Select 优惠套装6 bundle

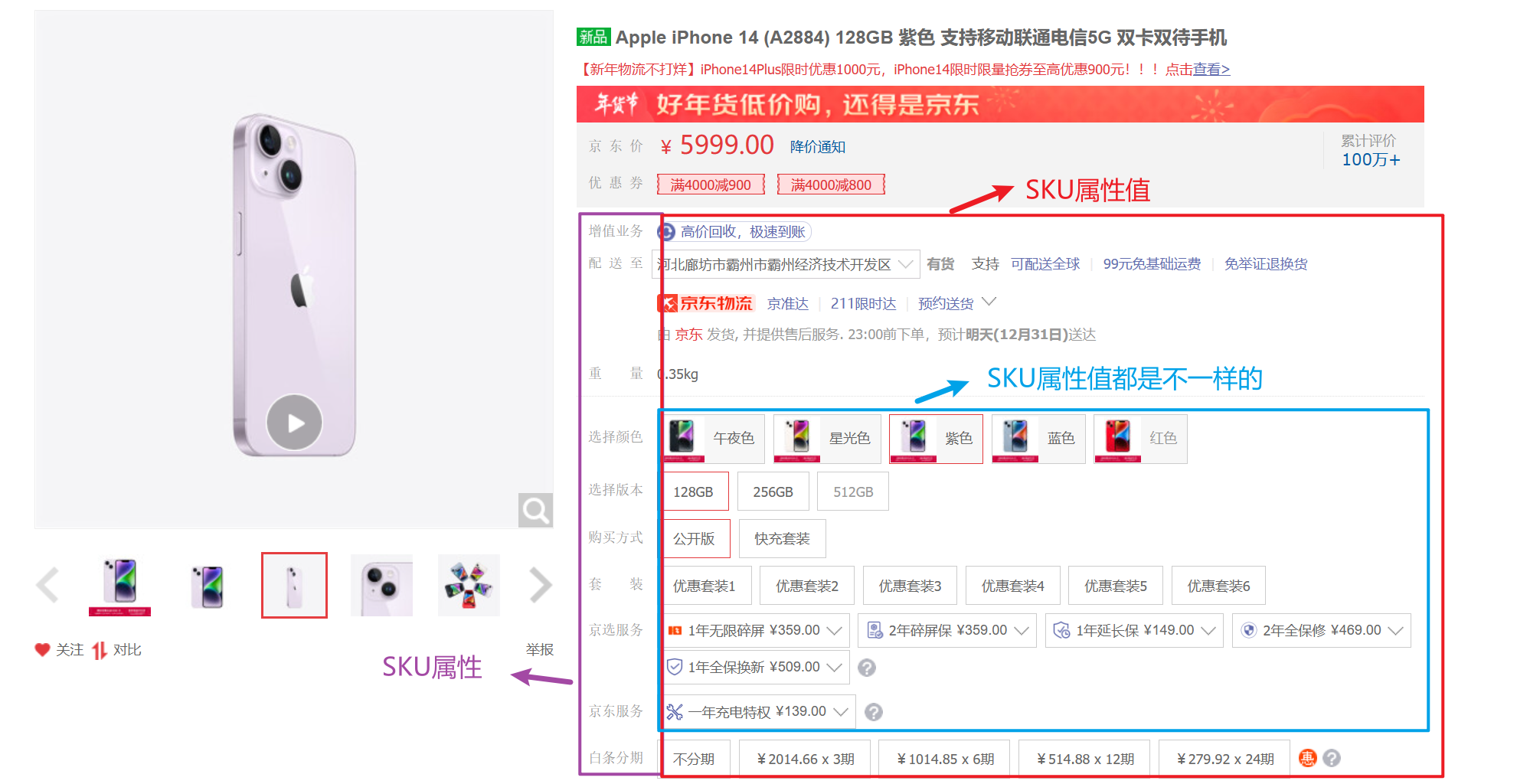pos(1218,586)
